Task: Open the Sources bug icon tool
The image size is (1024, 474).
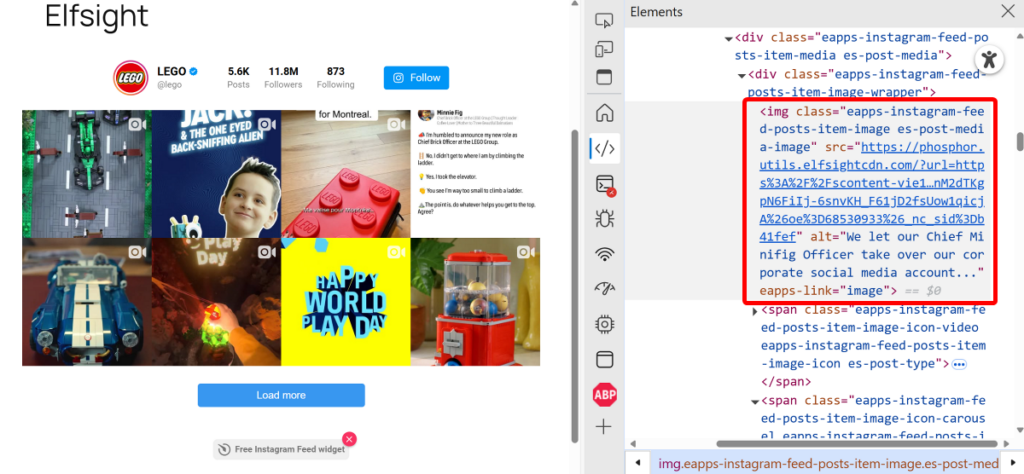Action: pos(605,218)
